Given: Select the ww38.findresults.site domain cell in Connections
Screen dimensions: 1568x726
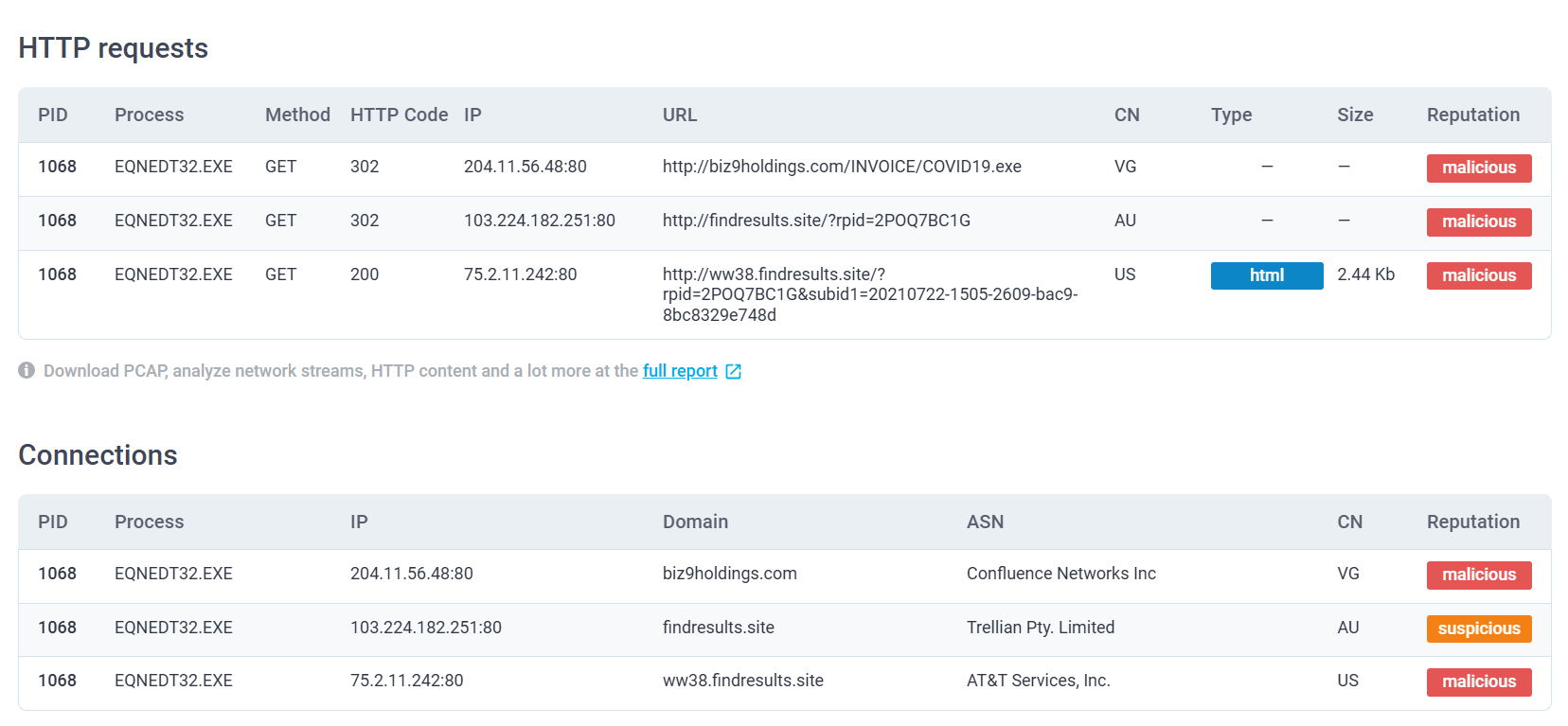Looking at the screenshot, I should coord(742,681).
